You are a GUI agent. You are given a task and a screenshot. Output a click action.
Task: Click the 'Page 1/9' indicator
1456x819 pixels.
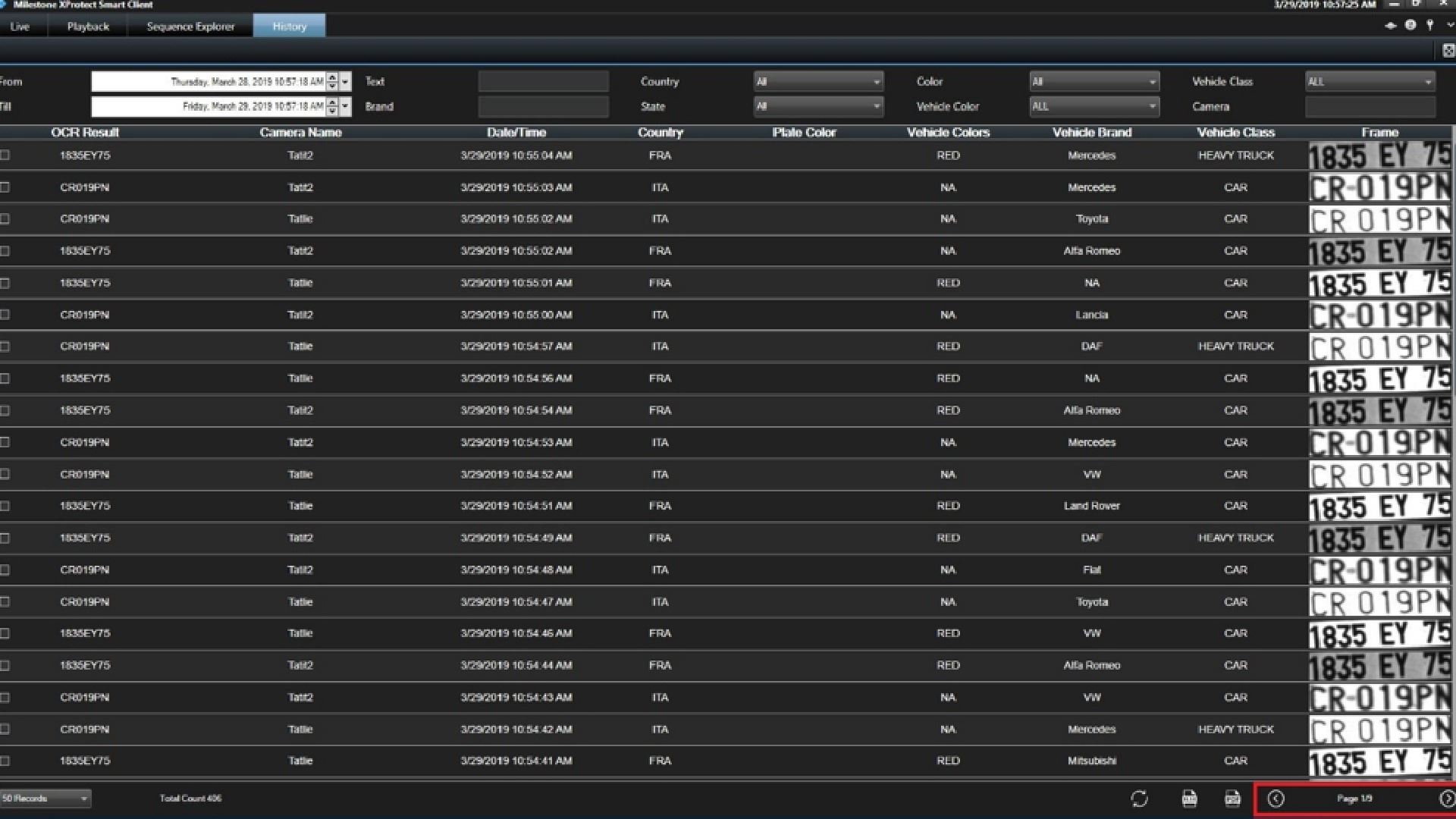point(1354,799)
